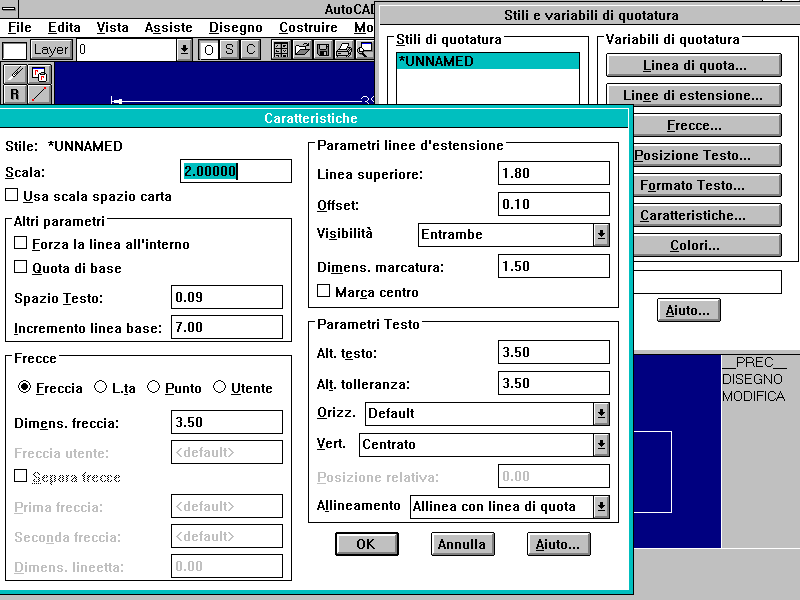The width and height of the screenshot is (800, 600).
Task: Open the File menu
Action: tap(19, 27)
